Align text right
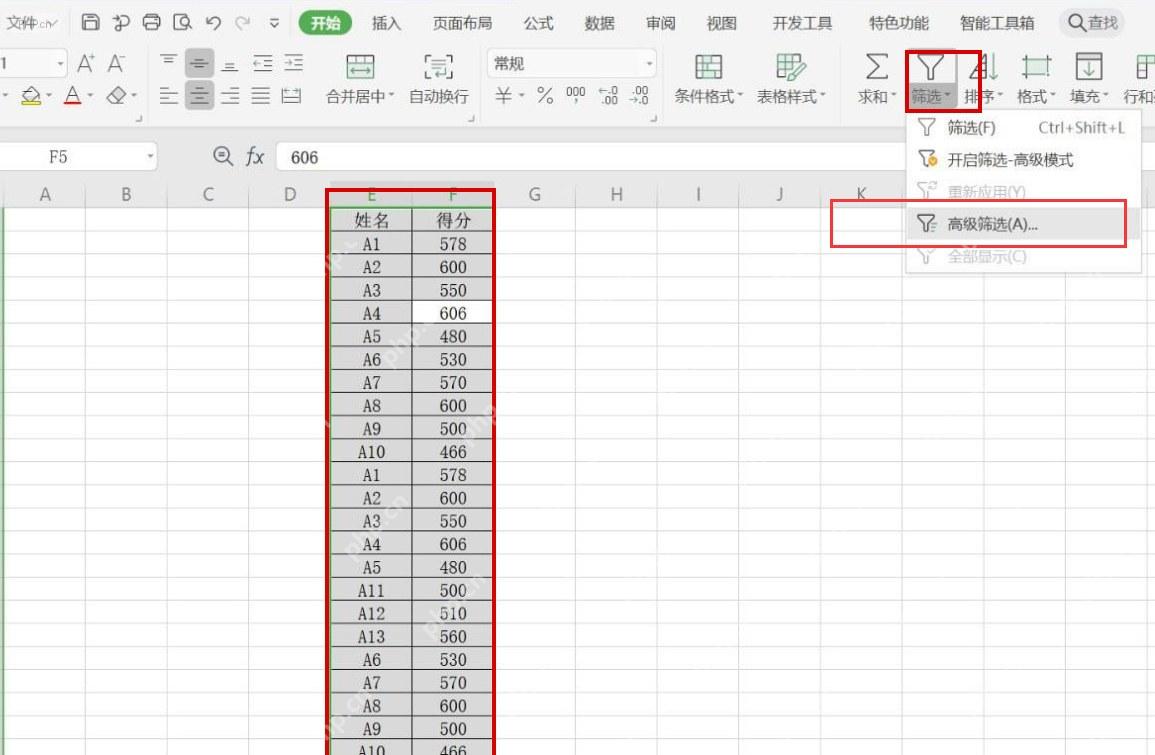This screenshot has height=755, width=1155. point(230,95)
